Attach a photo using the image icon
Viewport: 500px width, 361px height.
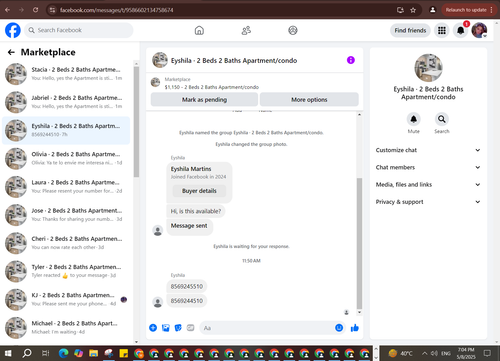tap(166, 328)
